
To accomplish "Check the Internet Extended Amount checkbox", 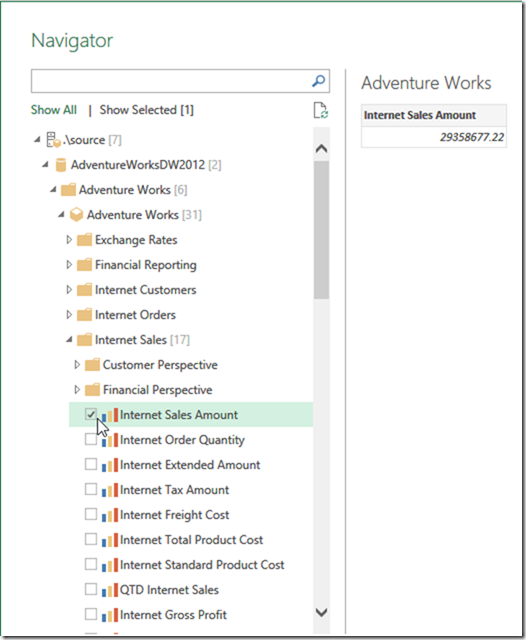I will coord(91,464).
